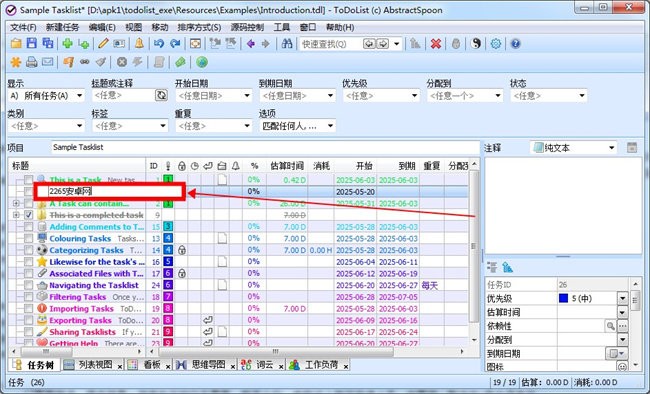Check the checkbox for Categorizing Tasks
This screenshot has height=394, width=650.
tap(28, 250)
